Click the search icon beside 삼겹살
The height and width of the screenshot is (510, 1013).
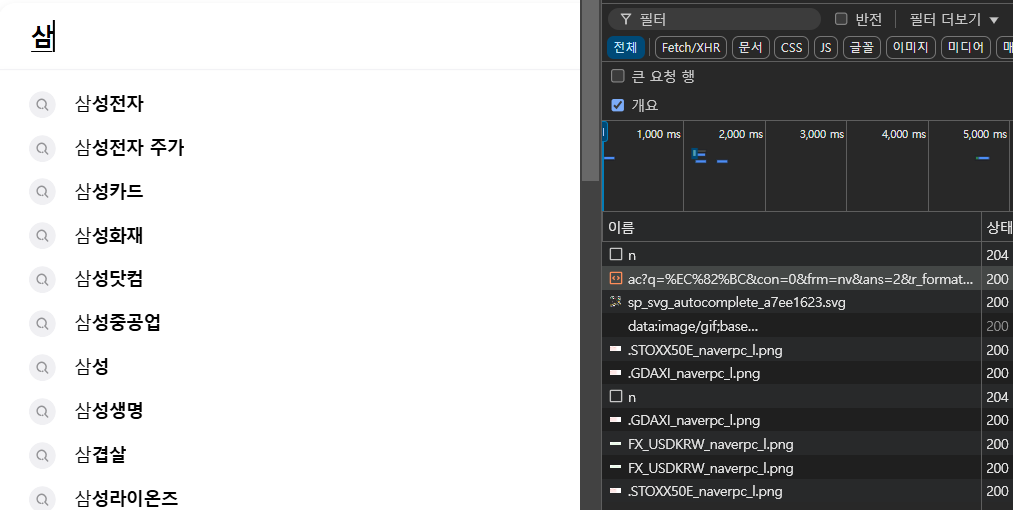(42, 455)
